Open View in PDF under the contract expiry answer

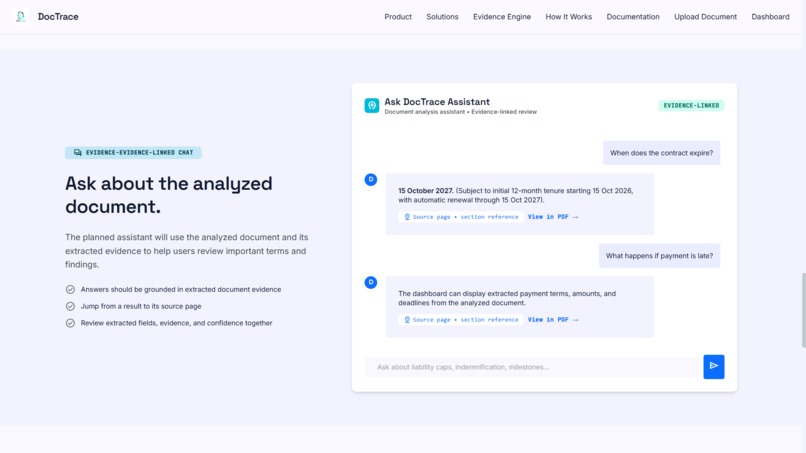[553, 217]
